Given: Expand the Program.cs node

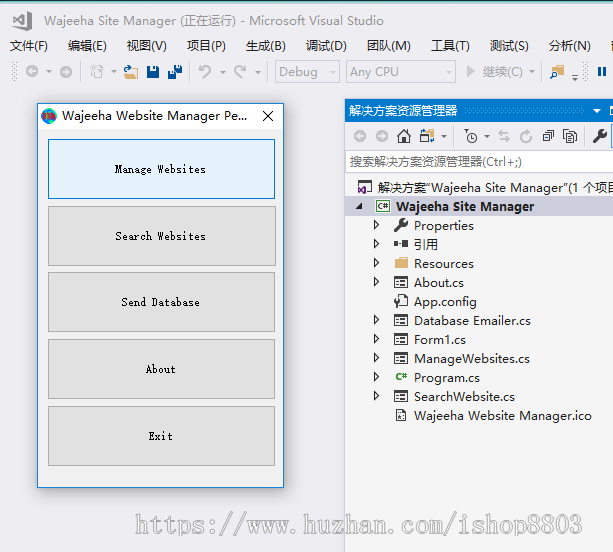Looking at the screenshot, I should [376, 377].
